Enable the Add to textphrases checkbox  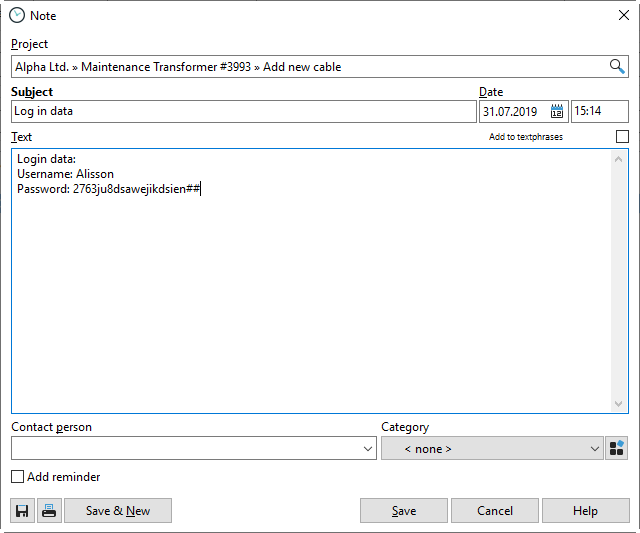[622, 136]
